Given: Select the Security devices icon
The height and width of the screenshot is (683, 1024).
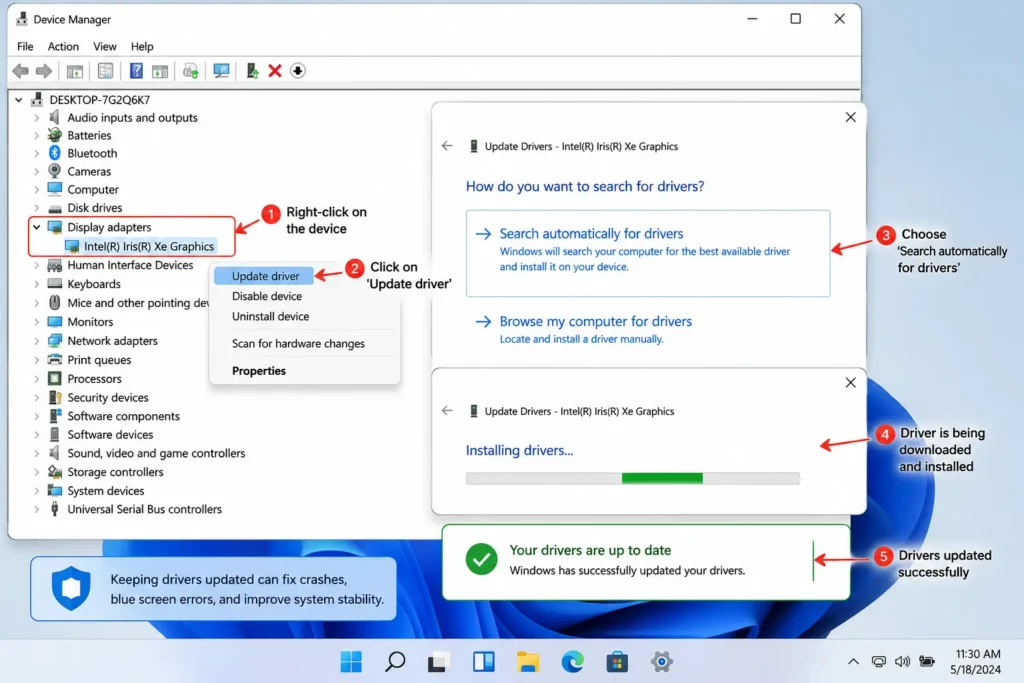Looking at the screenshot, I should [x=55, y=397].
